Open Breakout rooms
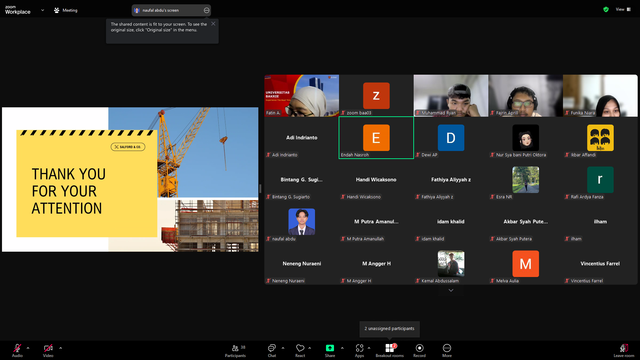 pos(390,350)
